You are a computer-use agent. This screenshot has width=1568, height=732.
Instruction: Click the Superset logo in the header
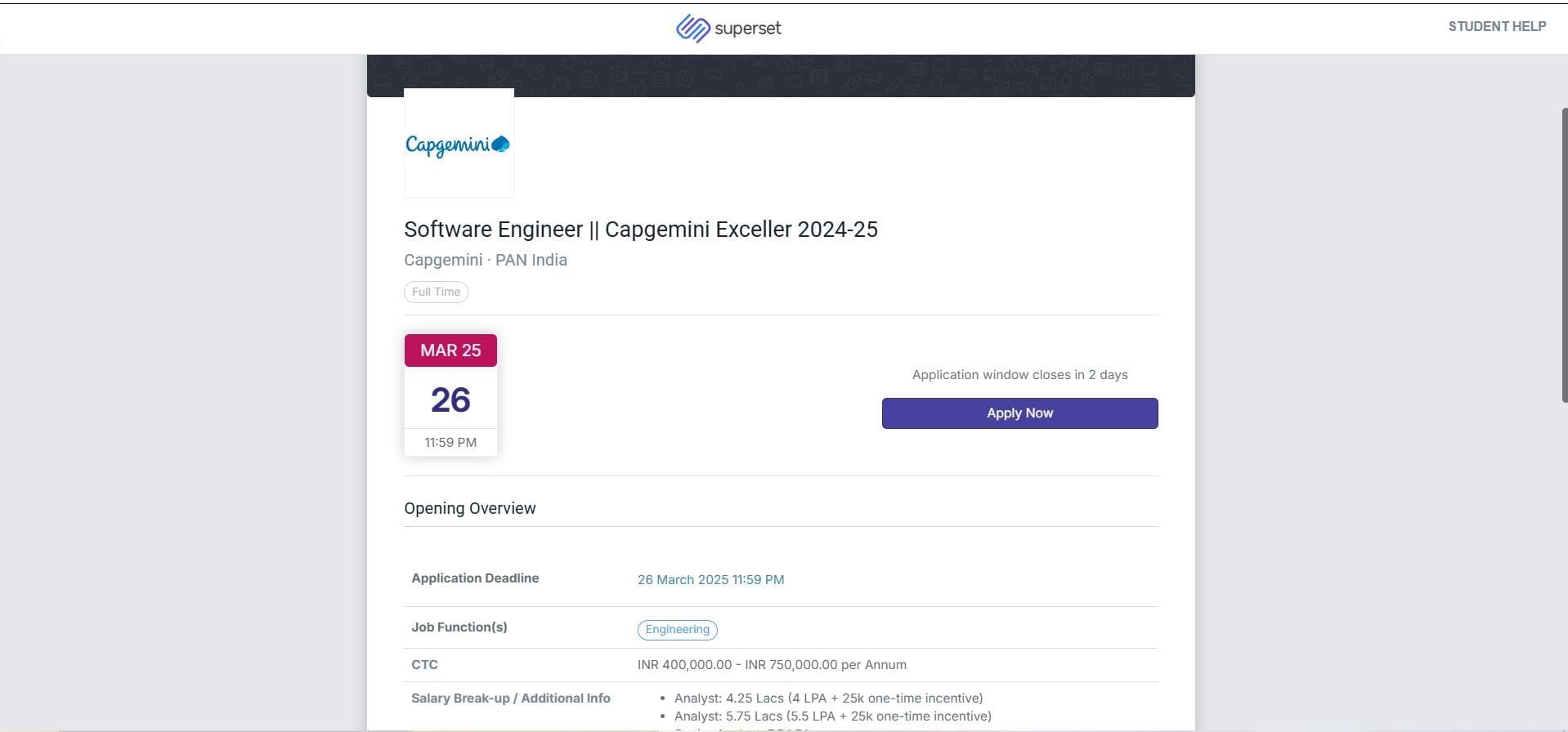pyautogui.click(x=728, y=29)
